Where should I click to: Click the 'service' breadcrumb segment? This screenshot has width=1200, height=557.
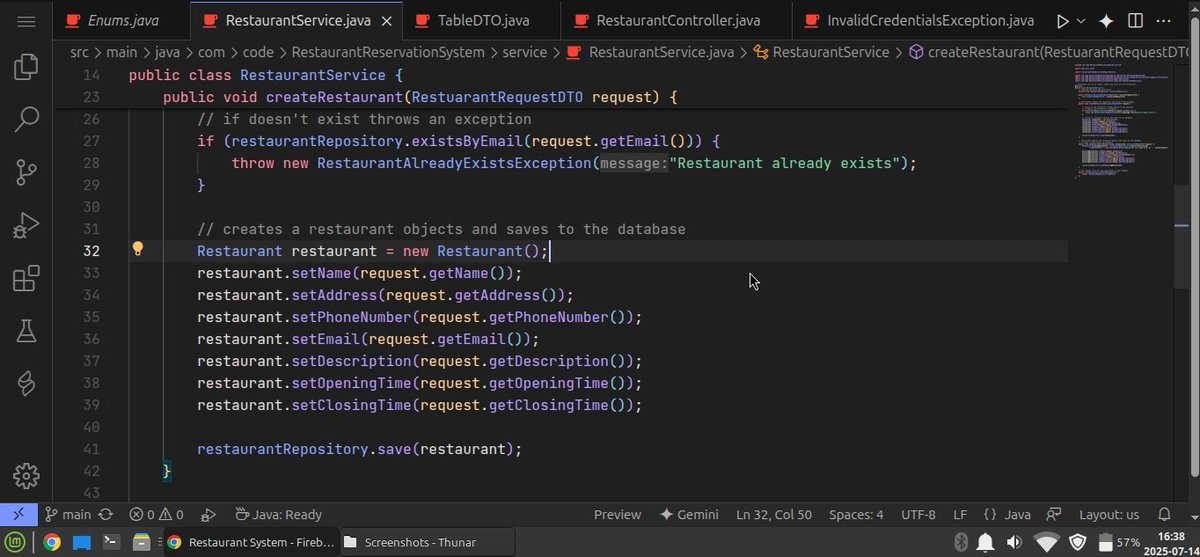[x=525, y=52]
